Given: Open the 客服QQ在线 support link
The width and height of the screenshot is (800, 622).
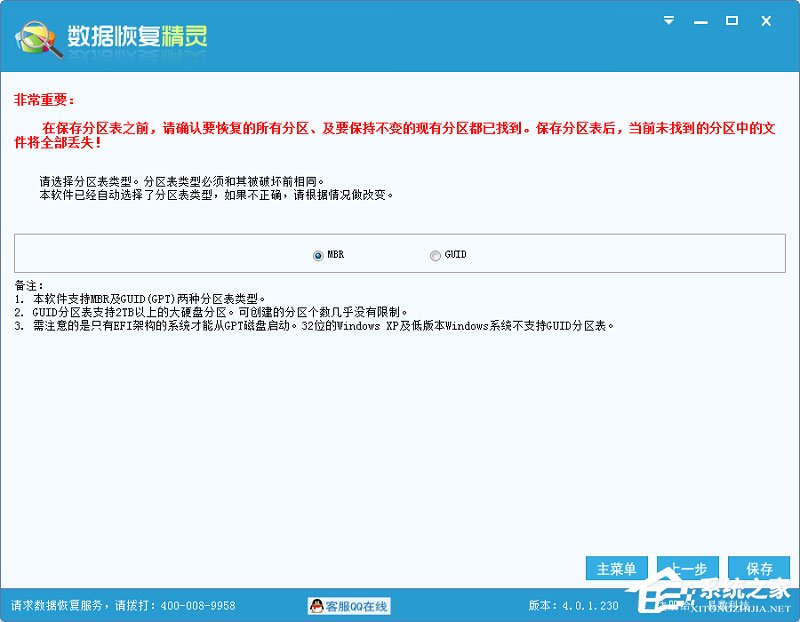Looking at the screenshot, I should point(349,606).
